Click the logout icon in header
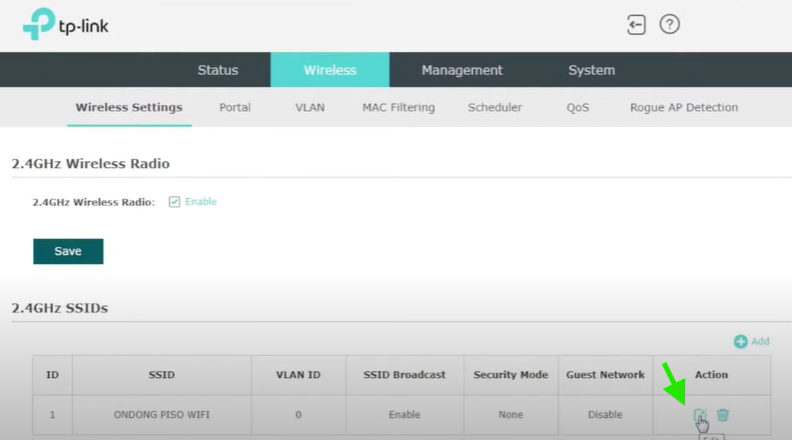 pyautogui.click(x=636, y=25)
